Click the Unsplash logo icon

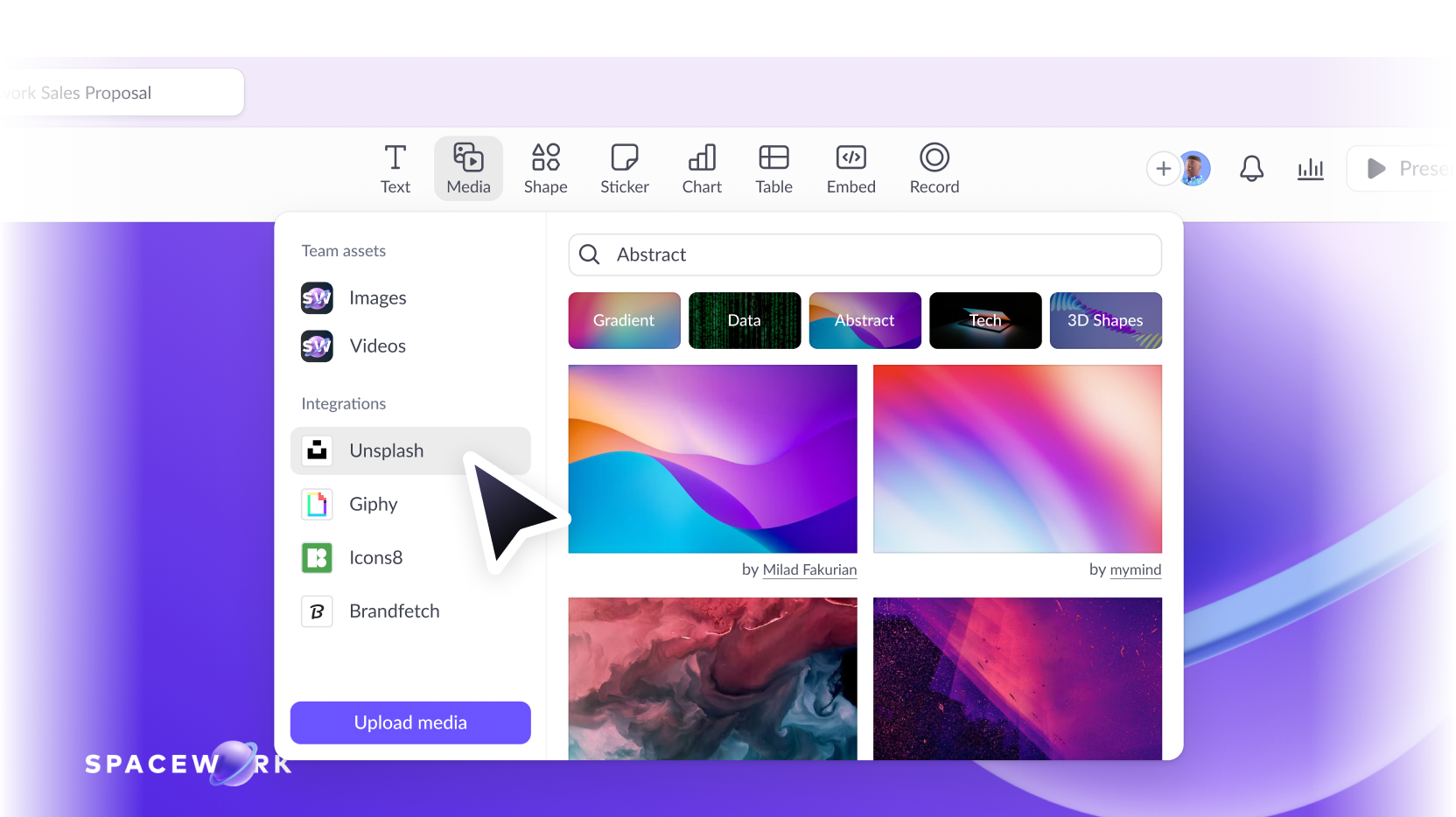pos(317,451)
